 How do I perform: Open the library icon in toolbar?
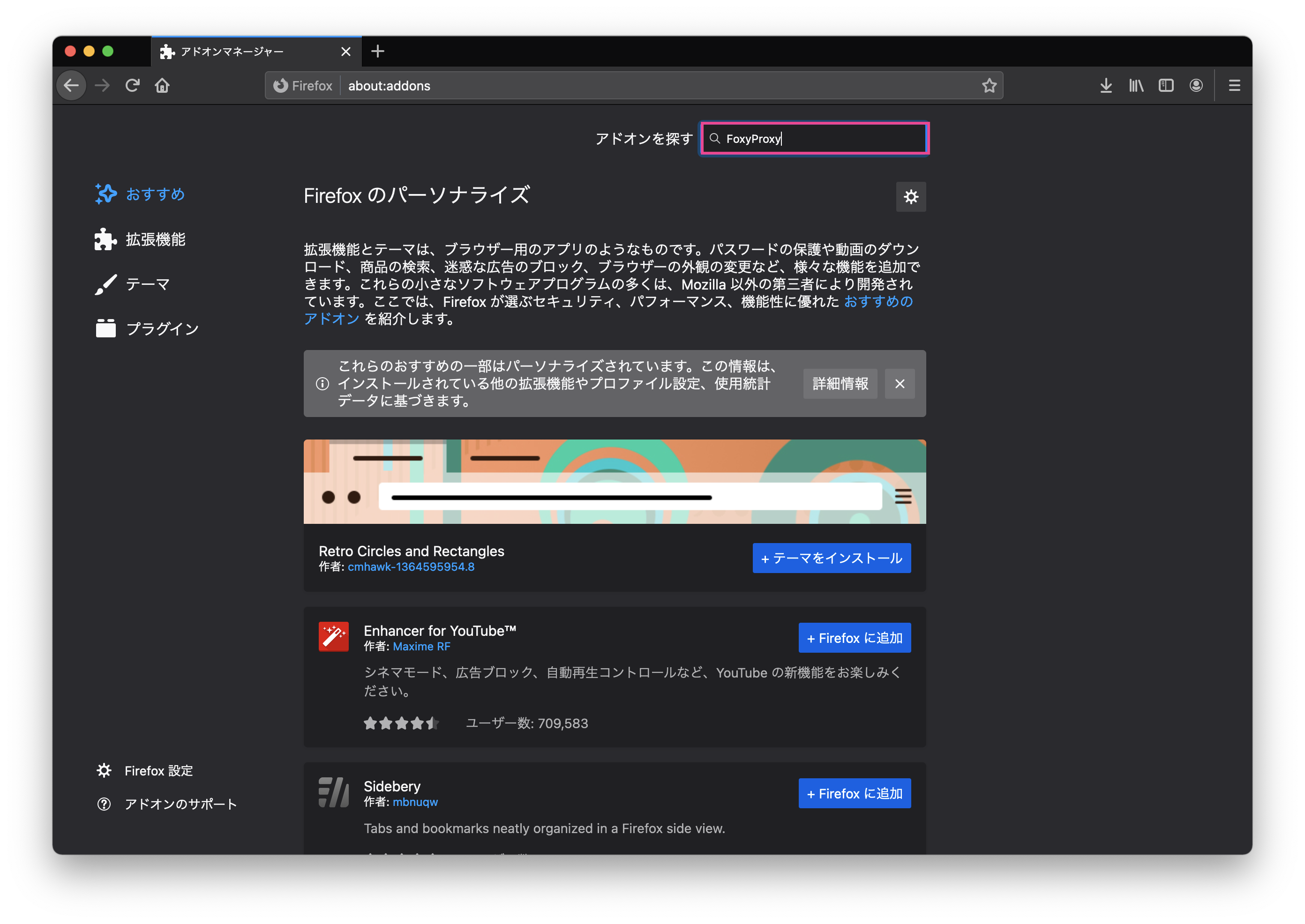[1136, 85]
